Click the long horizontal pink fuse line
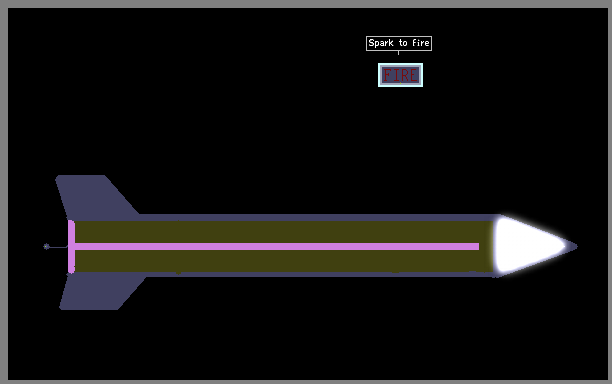Viewport: 612px width, 384px height. click(x=277, y=247)
